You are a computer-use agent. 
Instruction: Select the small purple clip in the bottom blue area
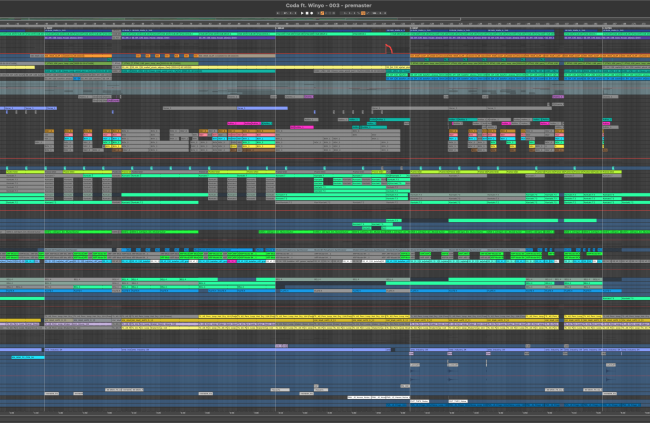tap(281, 346)
